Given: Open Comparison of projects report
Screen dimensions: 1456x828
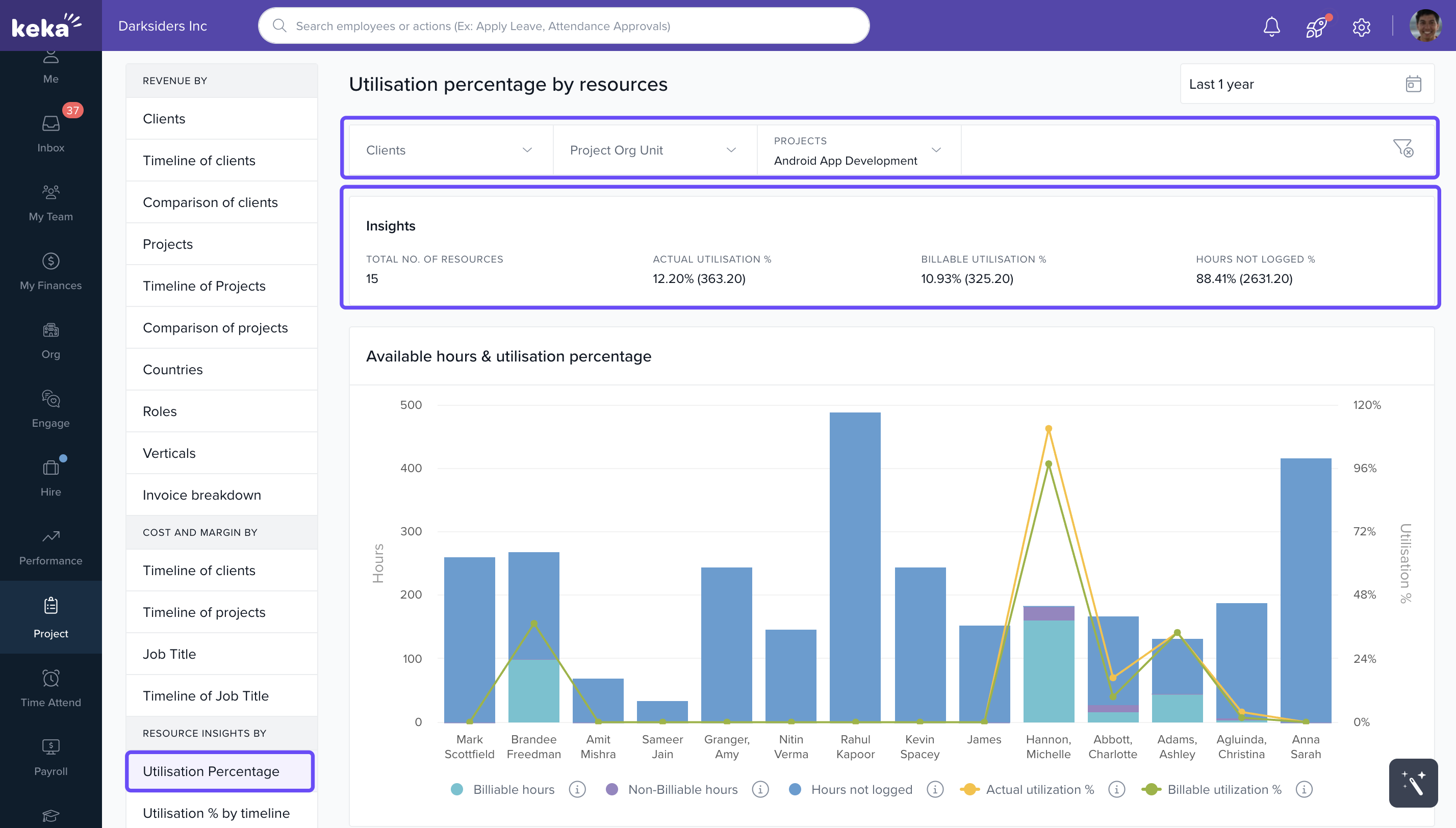Looking at the screenshot, I should [215, 327].
